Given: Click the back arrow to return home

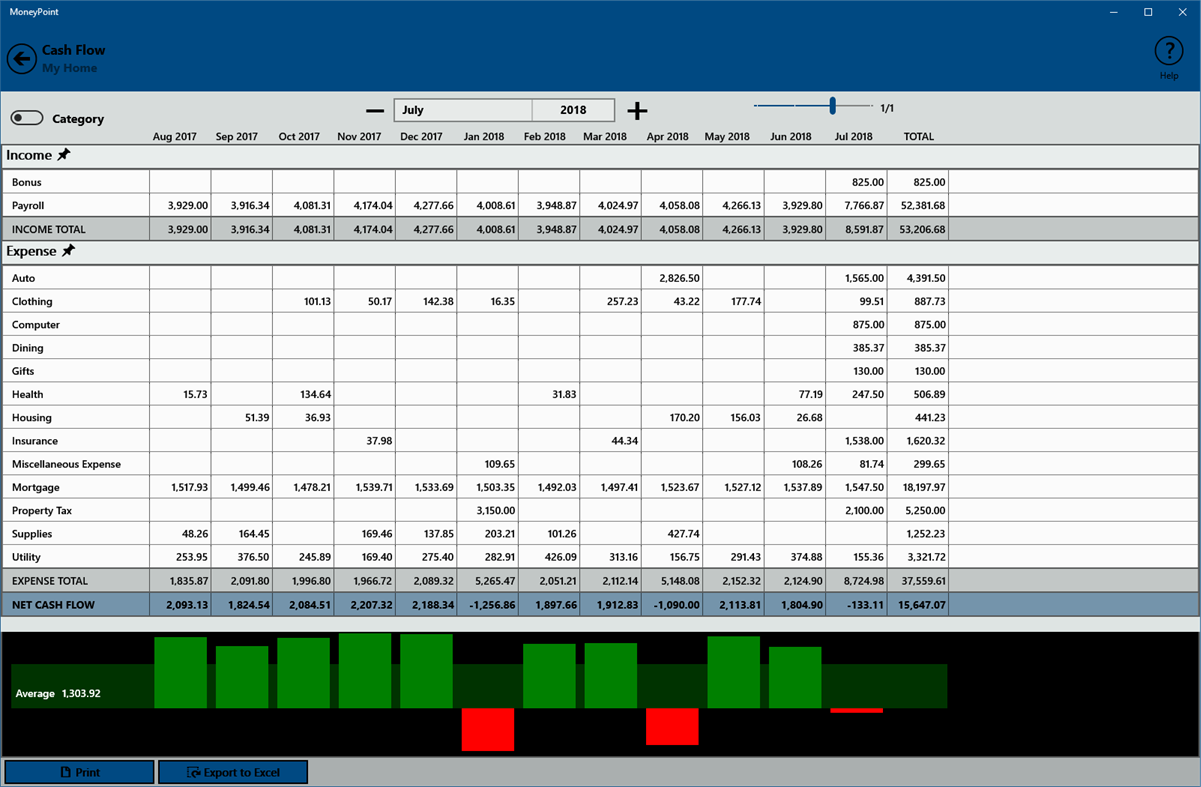Looking at the screenshot, I should (21, 58).
